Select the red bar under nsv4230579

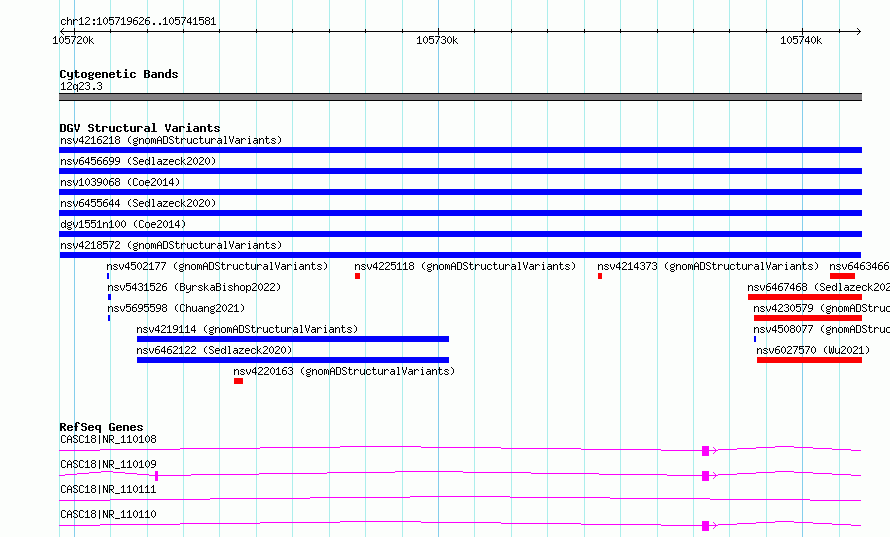[x=808, y=318]
